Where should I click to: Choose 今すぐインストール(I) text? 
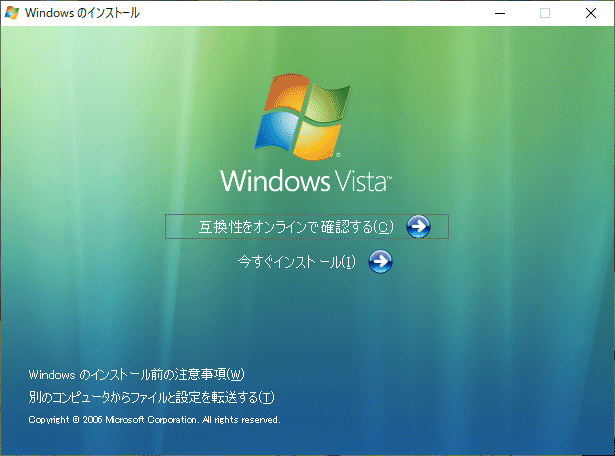(297, 262)
